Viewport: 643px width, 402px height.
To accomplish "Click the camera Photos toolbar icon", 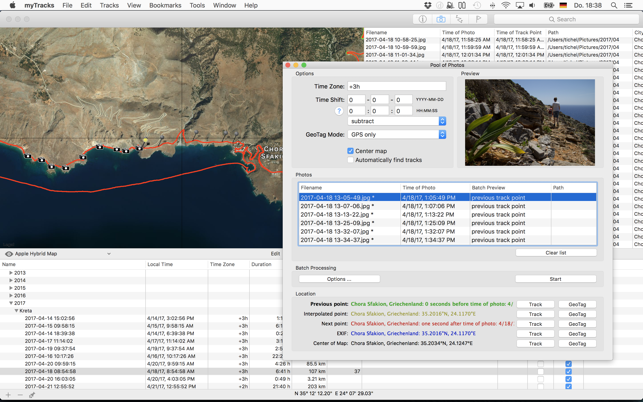I will (x=441, y=19).
